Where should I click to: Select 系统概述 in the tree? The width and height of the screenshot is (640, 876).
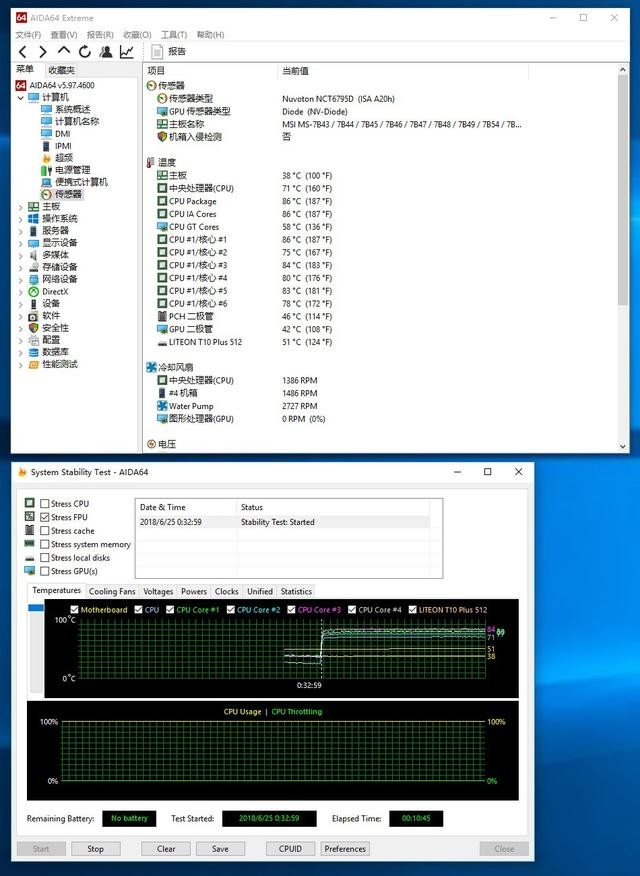tap(73, 109)
